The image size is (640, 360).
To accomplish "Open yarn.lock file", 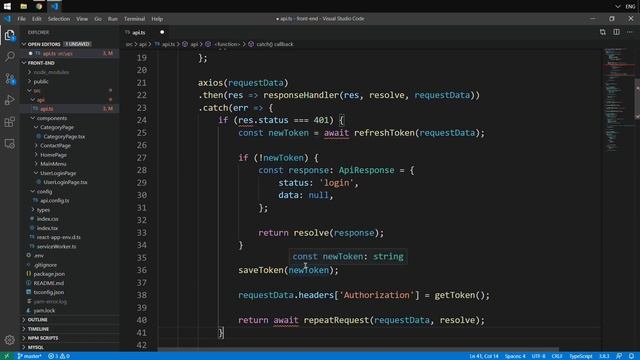I will 44,311.
